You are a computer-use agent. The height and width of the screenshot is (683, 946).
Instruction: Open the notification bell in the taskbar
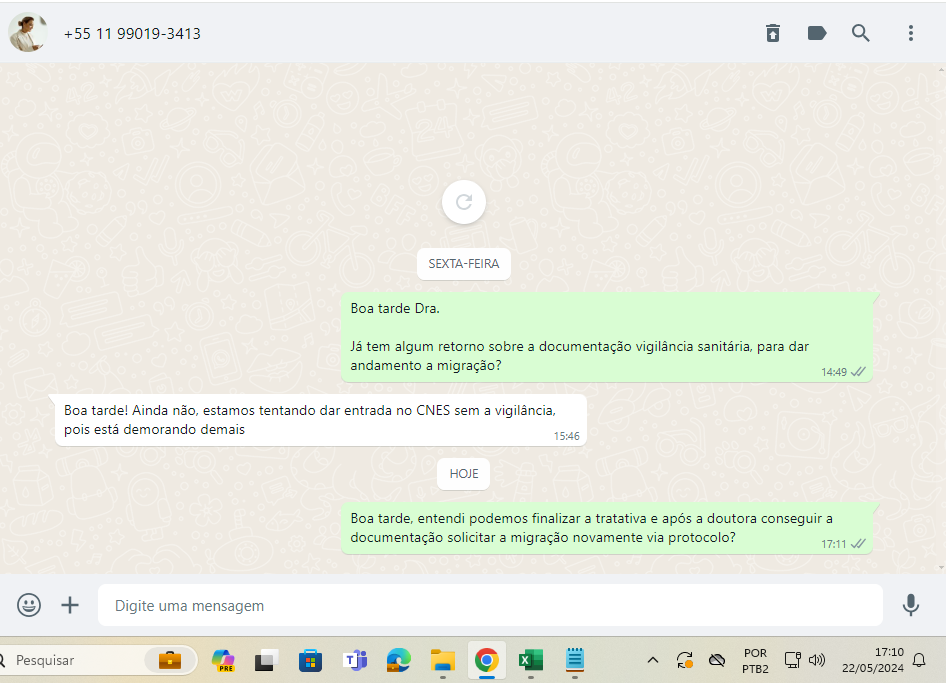[x=919, y=660]
